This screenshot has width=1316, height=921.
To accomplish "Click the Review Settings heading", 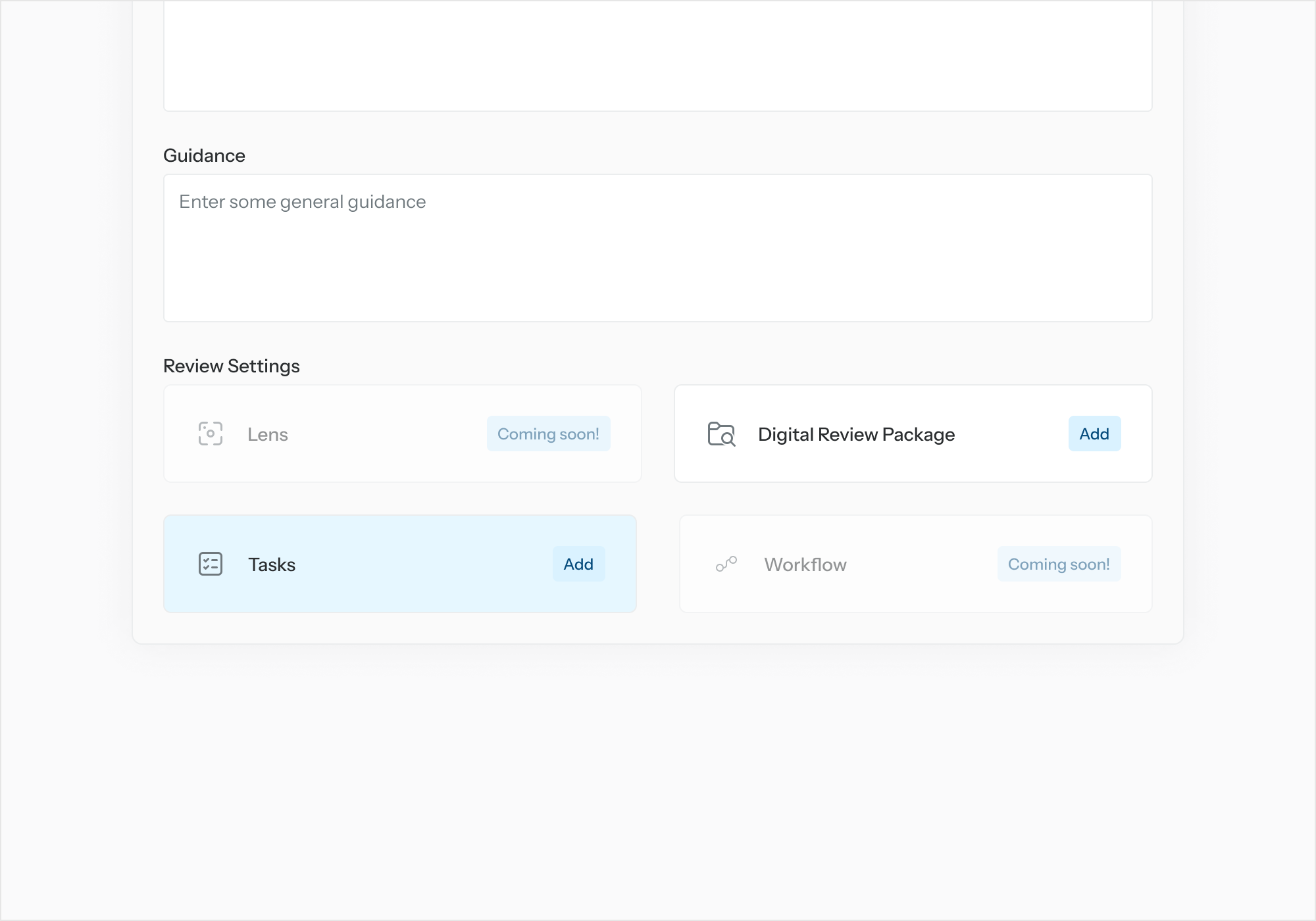I will pyautogui.click(x=232, y=366).
